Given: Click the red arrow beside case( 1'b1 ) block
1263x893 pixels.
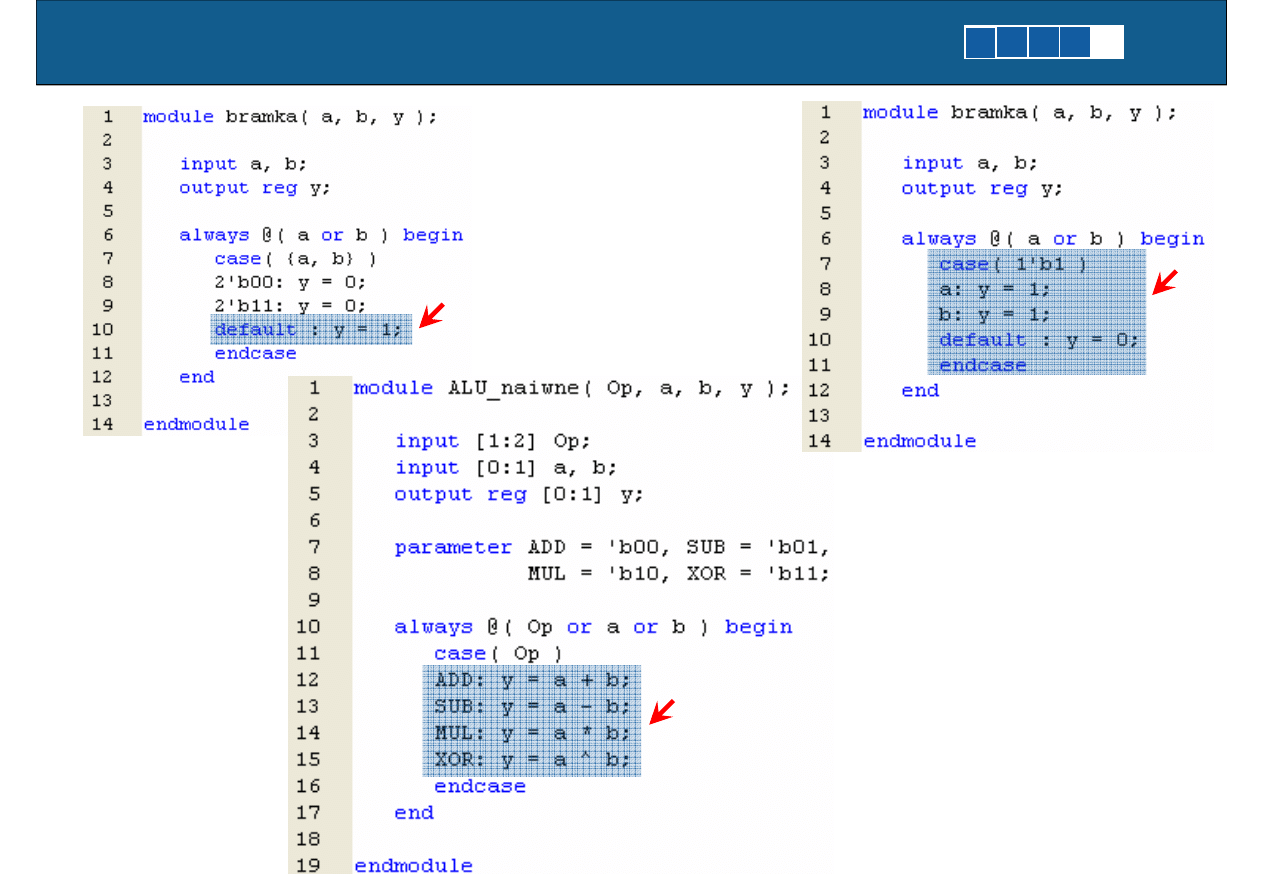Looking at the screenshot, I should coord(1164,282).
